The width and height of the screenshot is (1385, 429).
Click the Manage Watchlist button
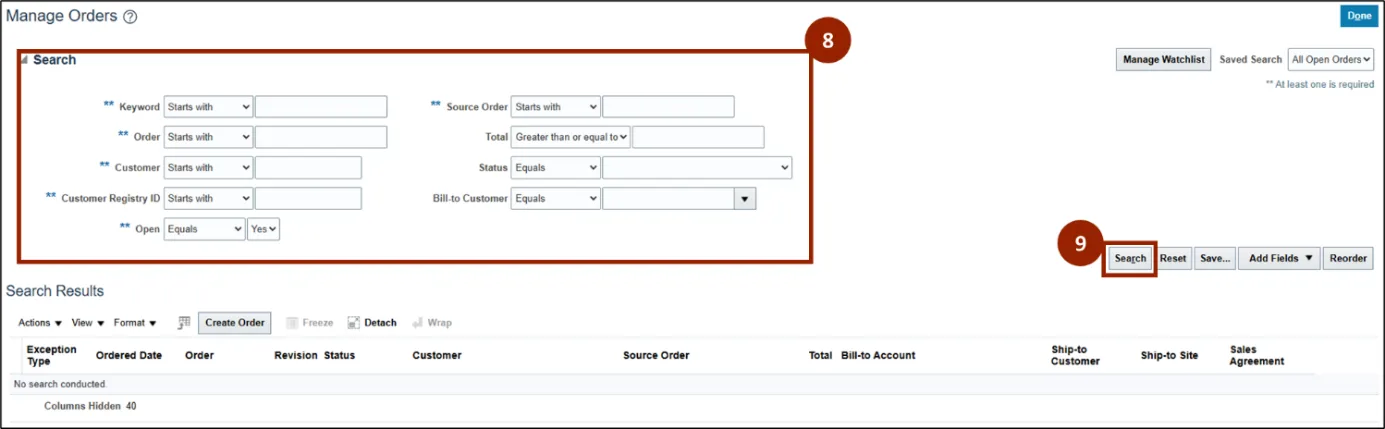coord(1163,60)
